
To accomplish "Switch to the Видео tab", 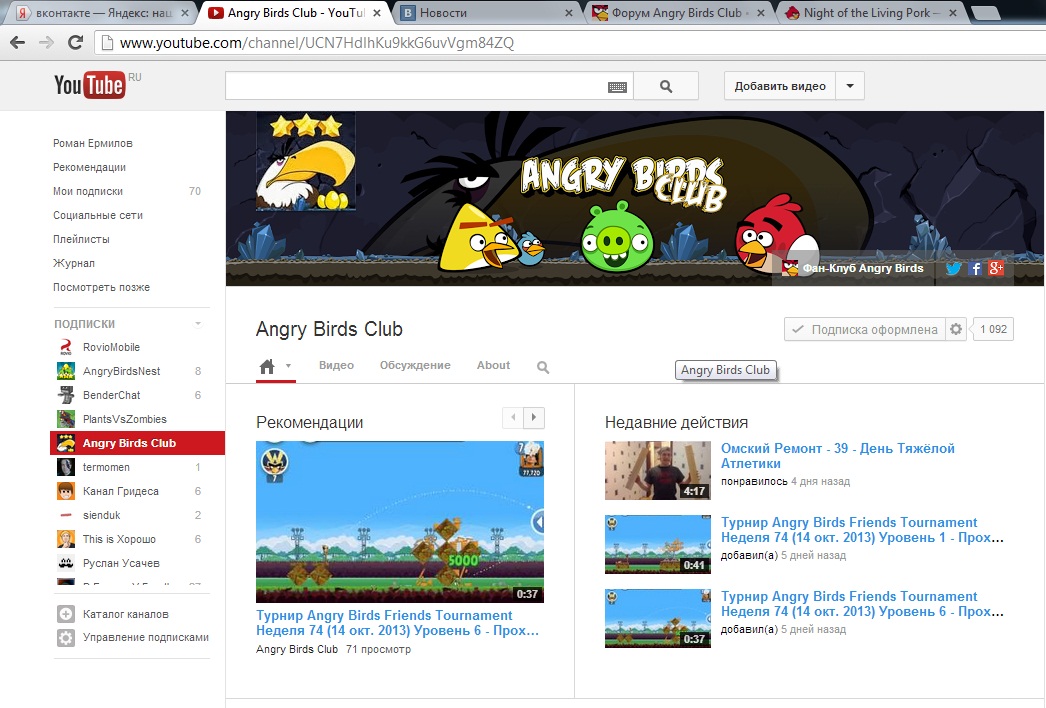I will [x=336, y=366].
